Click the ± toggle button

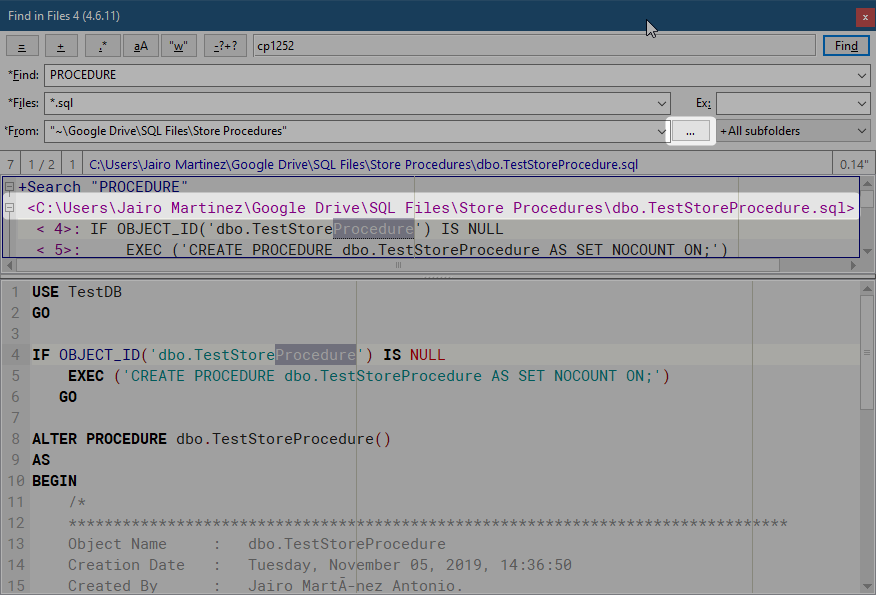pos(61,46)
